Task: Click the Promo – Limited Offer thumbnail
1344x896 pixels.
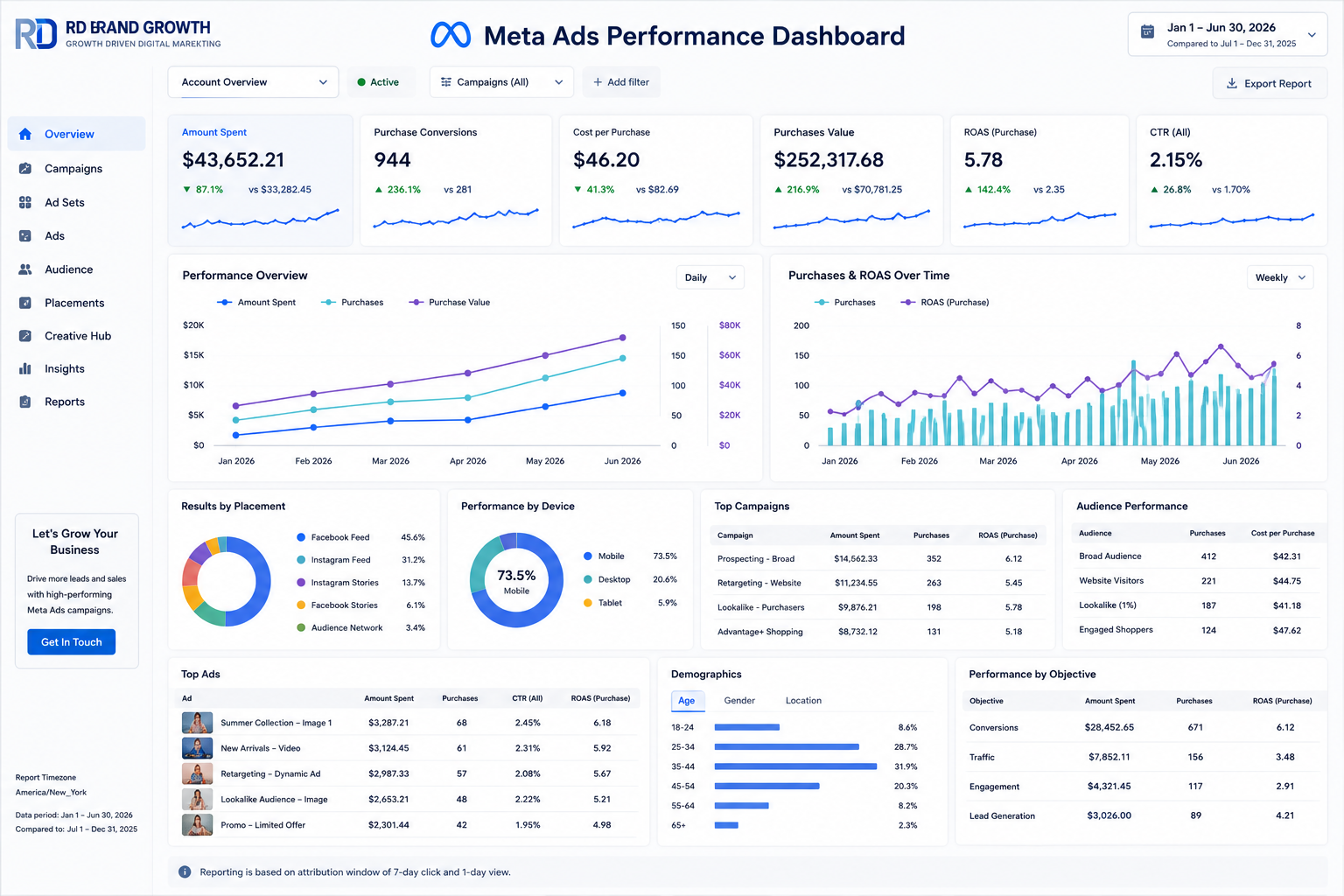Action: [x=197, y=825]
